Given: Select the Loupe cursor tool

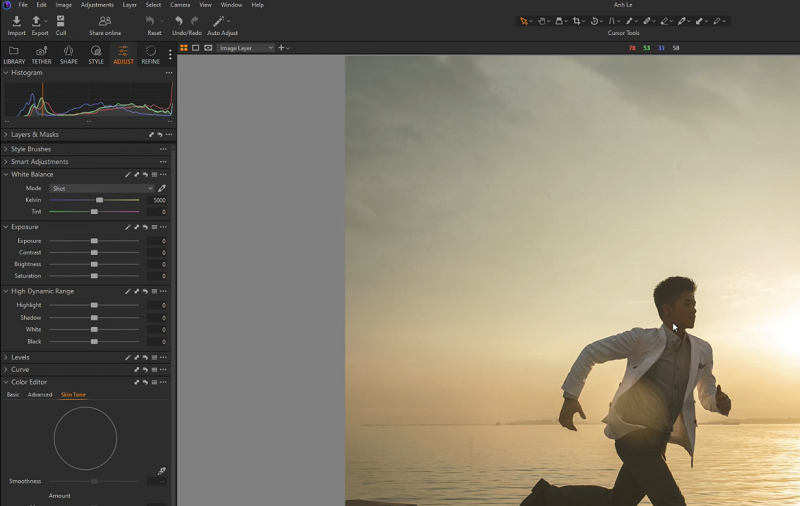Looking at the screenshot, I should click(x=559, y=21).
